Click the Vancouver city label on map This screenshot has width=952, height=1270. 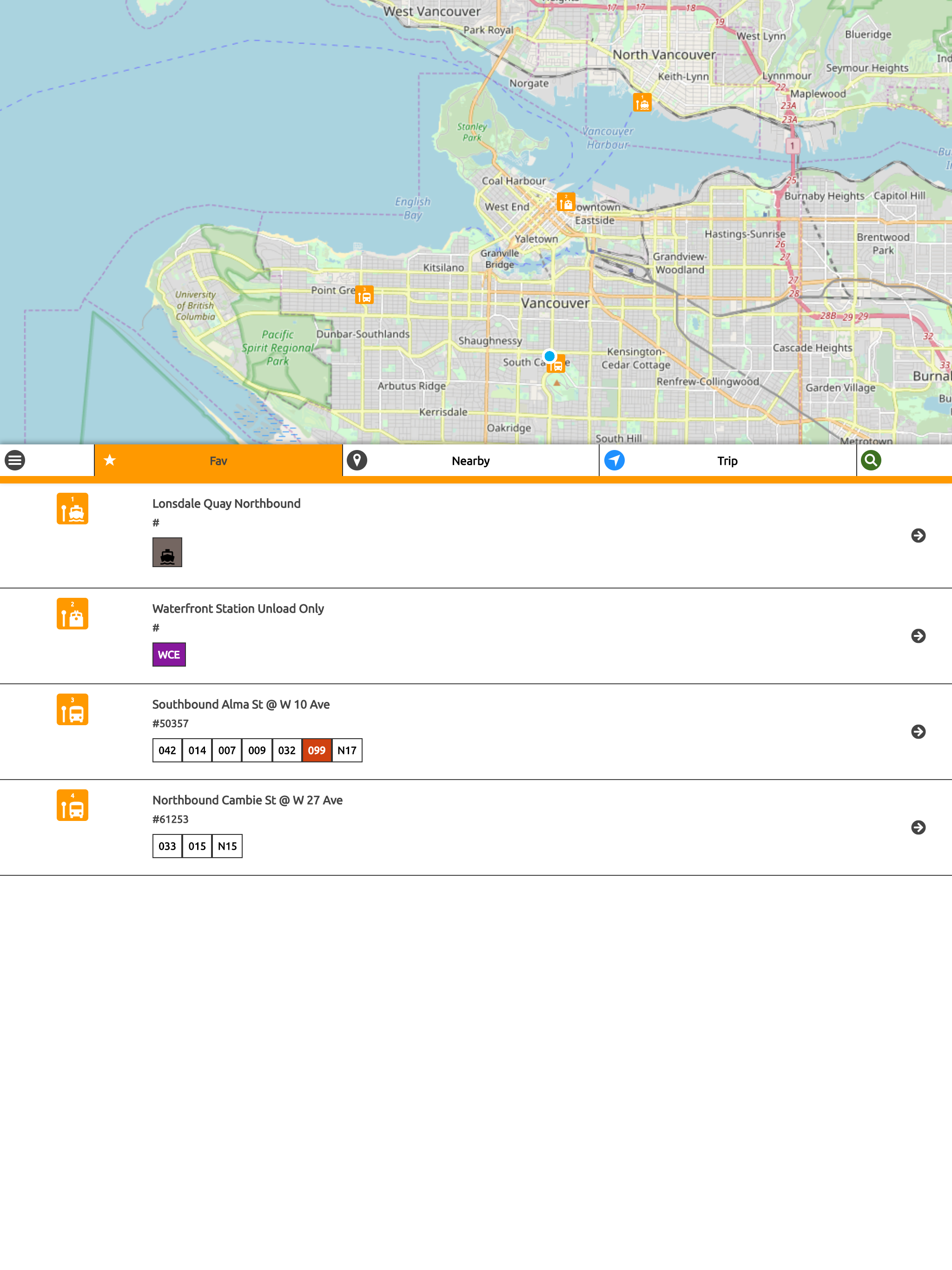click(x=555, y=303)
